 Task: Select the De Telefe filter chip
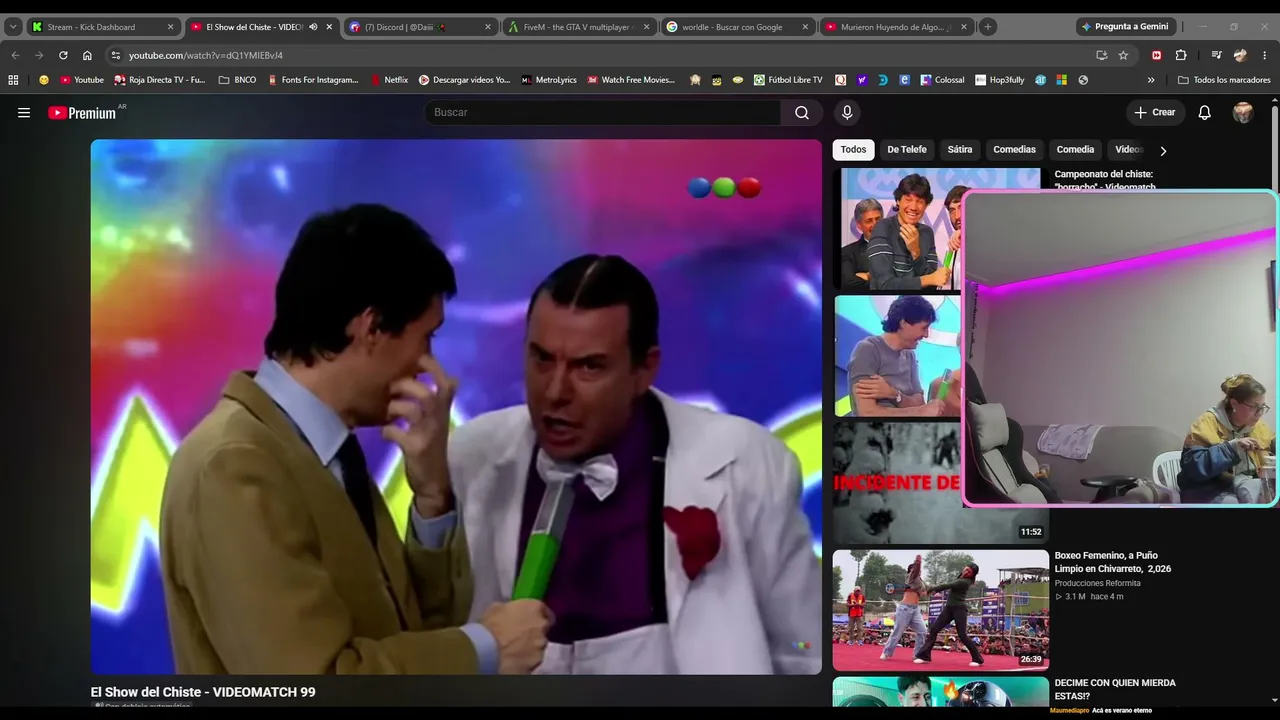(x=907, y=150)
